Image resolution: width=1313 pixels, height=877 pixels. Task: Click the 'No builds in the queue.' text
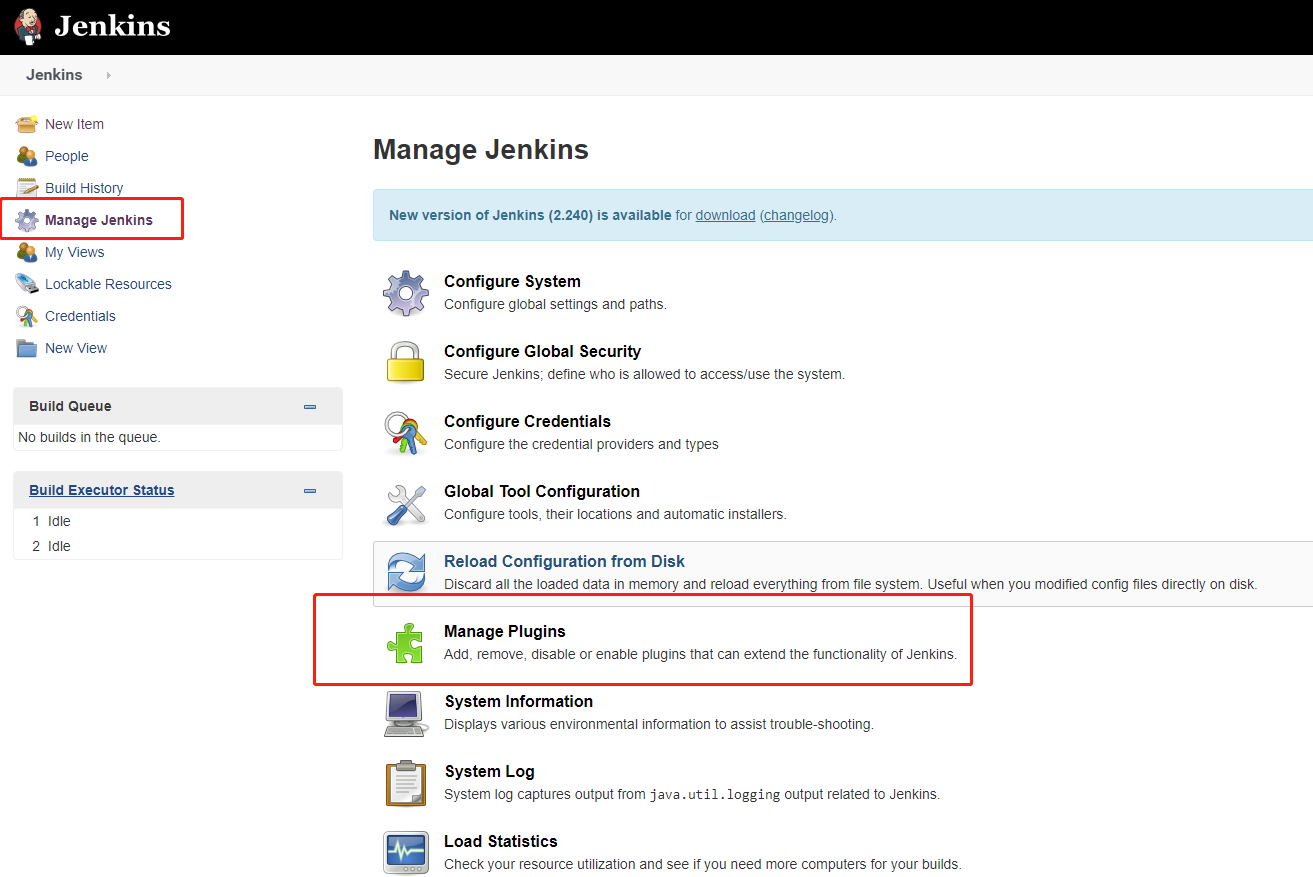89,437
